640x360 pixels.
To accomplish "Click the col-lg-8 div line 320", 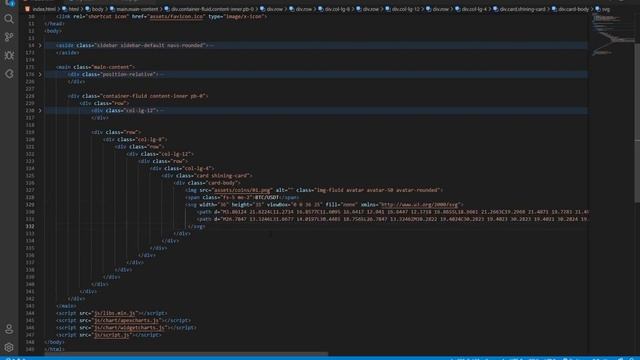I will coord(135,140).
